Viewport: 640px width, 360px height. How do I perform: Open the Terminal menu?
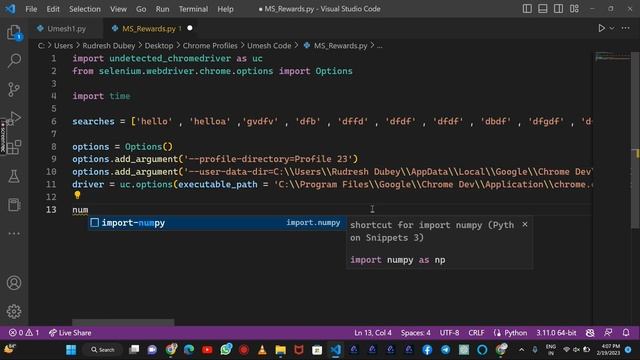(193, 9)
